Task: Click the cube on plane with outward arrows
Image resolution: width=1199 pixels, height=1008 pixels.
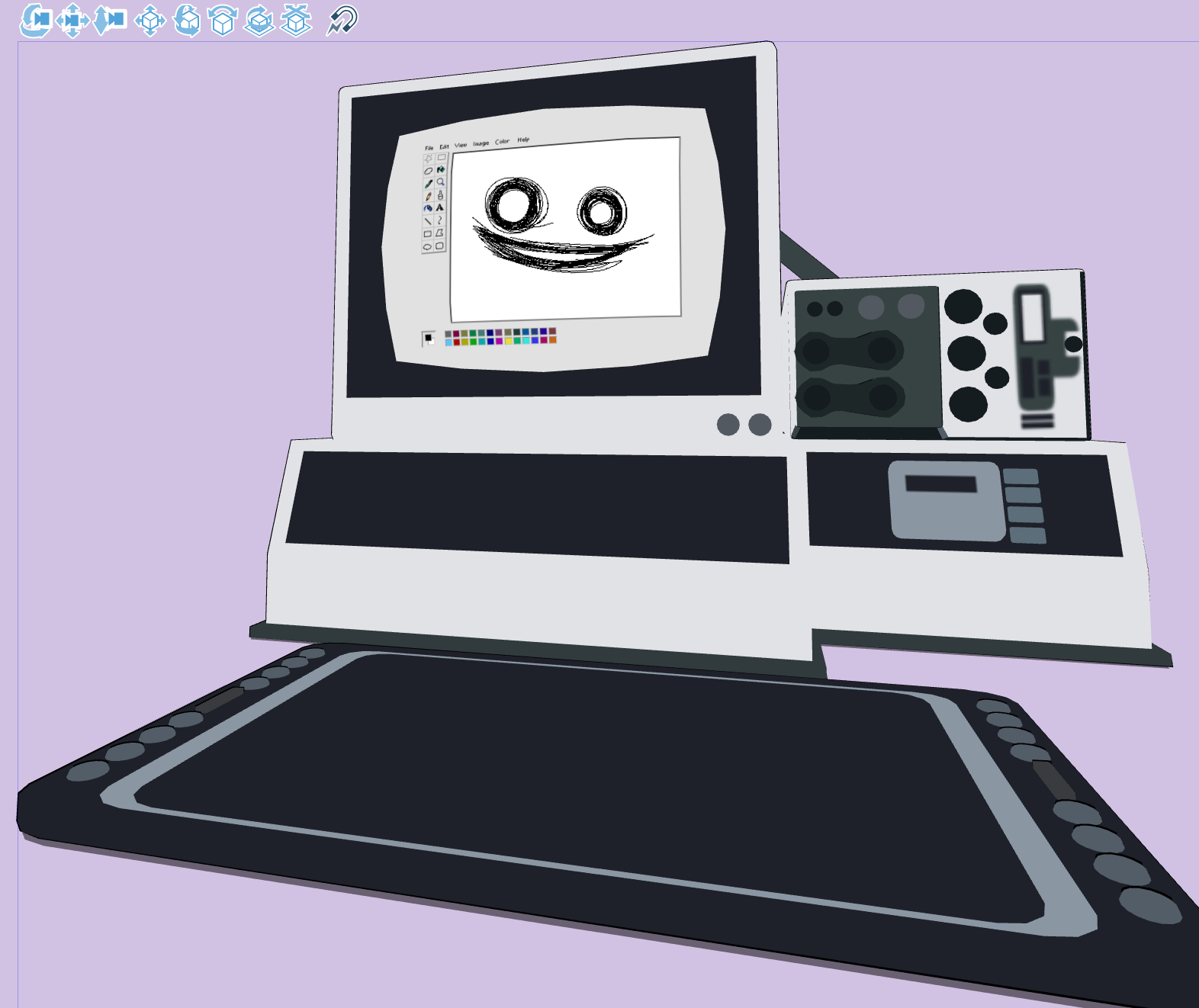Action: (296, 21)
